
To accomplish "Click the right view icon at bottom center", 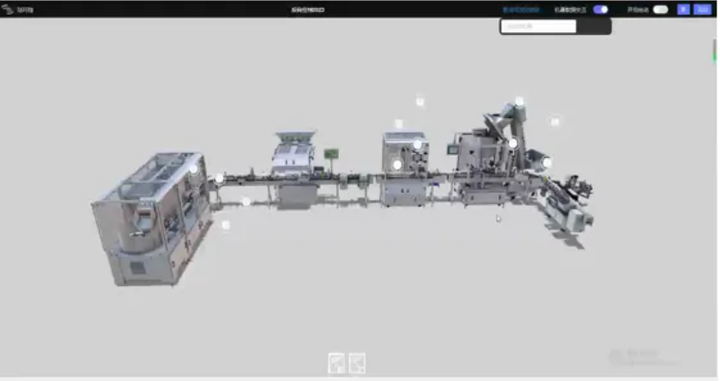I will click(x=357, y=363).
